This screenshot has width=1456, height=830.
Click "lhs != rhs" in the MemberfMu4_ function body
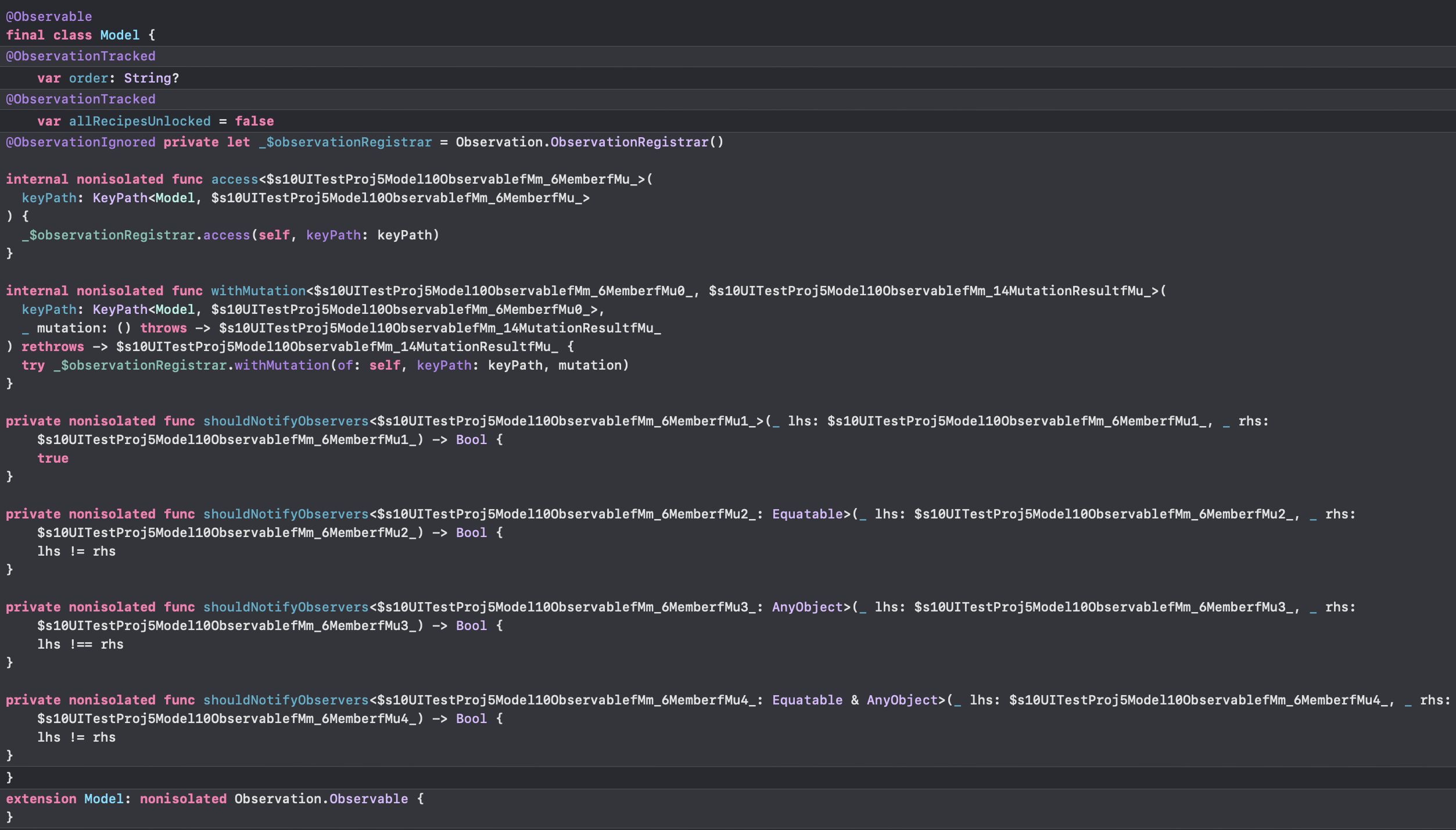tap(77, 737)
